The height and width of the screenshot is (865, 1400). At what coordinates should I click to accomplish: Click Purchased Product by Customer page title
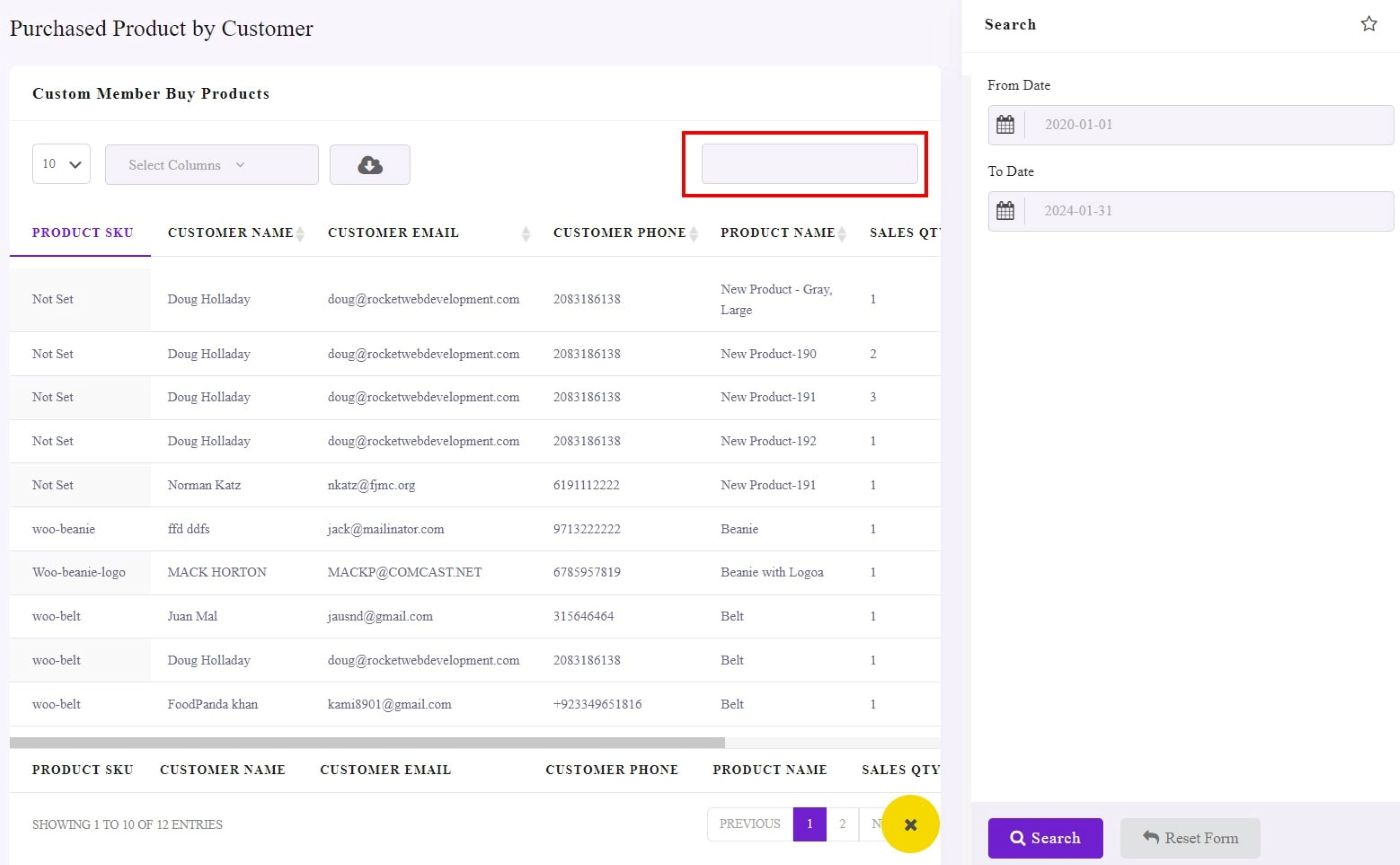[x=161, y=29]
